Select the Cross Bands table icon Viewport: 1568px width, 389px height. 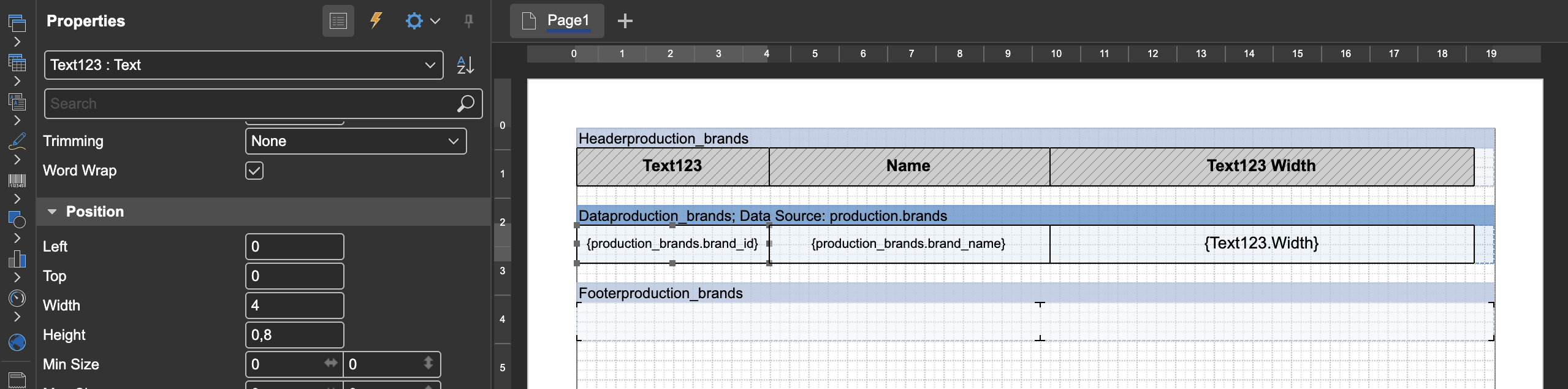click(17, 62)
